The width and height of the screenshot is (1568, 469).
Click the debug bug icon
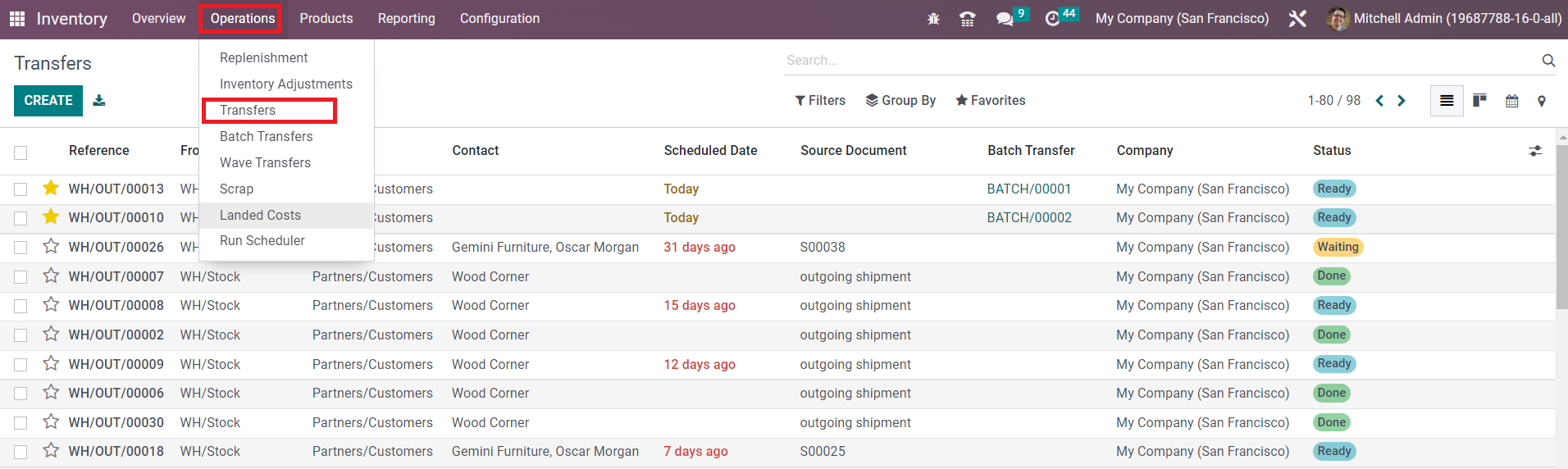coord(933,19)
